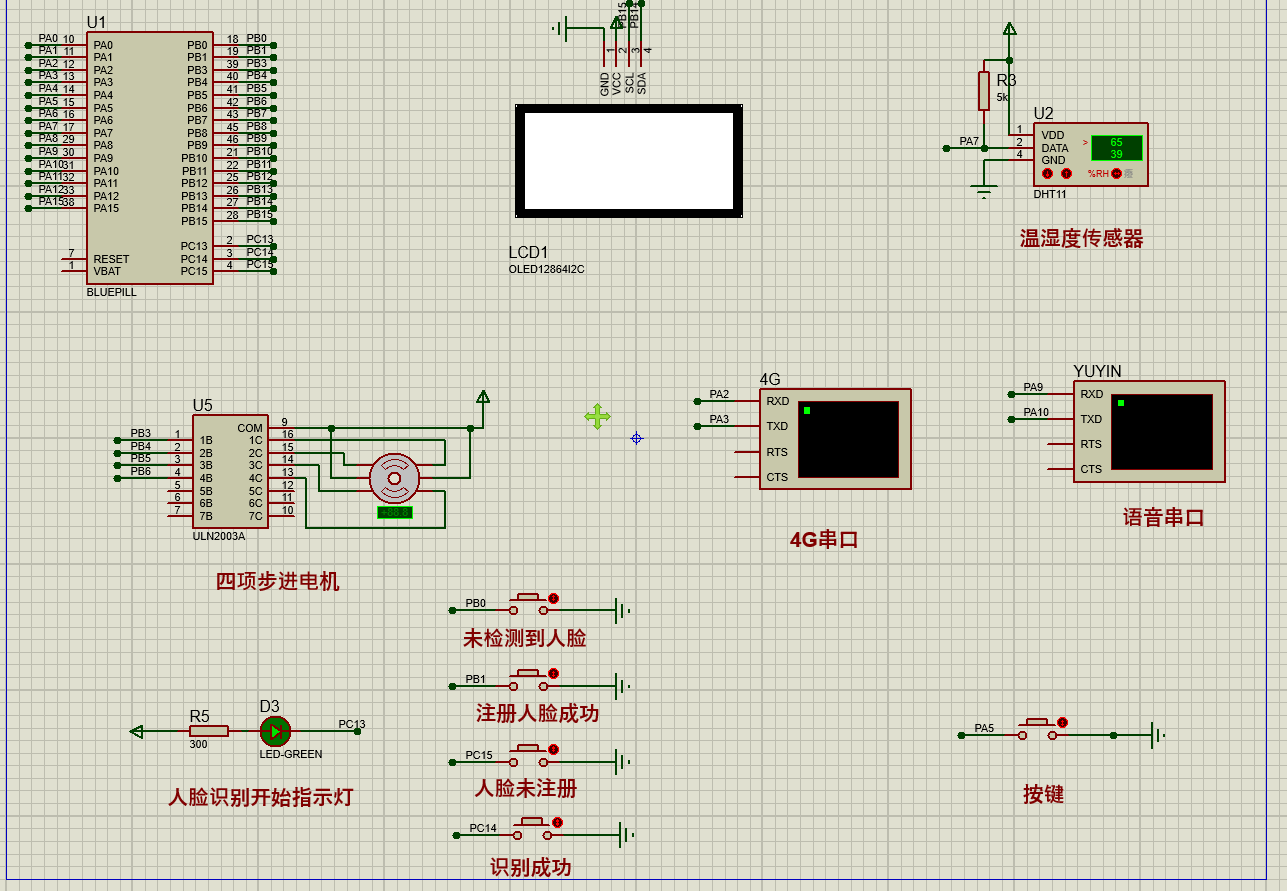
Task: Click the 4G串口 text label
Action: [x=824, y=540]
